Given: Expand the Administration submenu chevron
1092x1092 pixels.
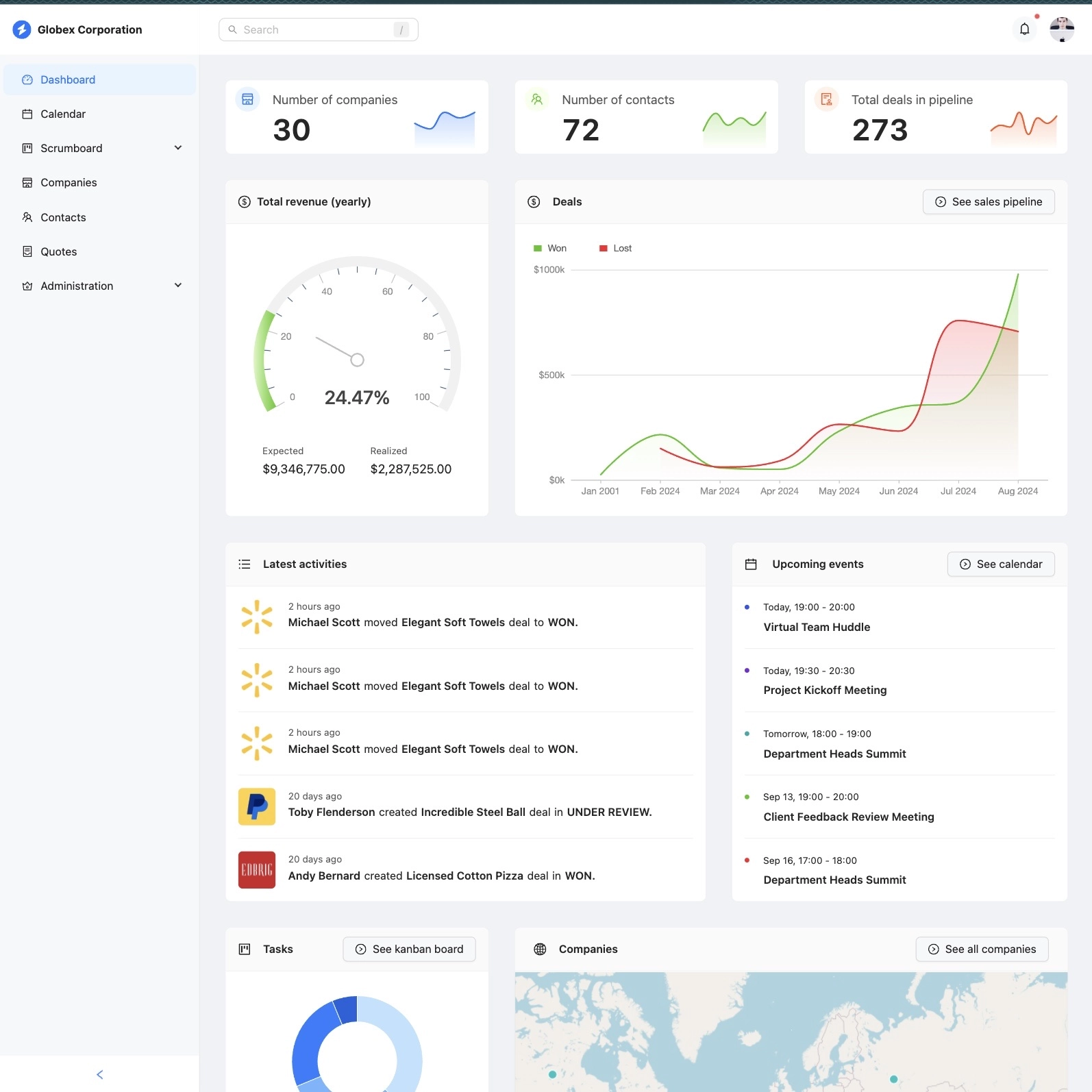Looking at the screenshot, I should pos(178,286).
